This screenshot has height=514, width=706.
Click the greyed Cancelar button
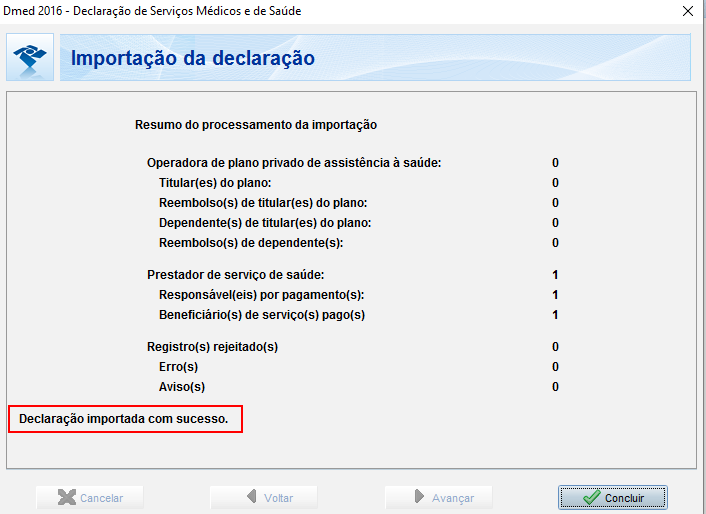[x=90, y=497]
